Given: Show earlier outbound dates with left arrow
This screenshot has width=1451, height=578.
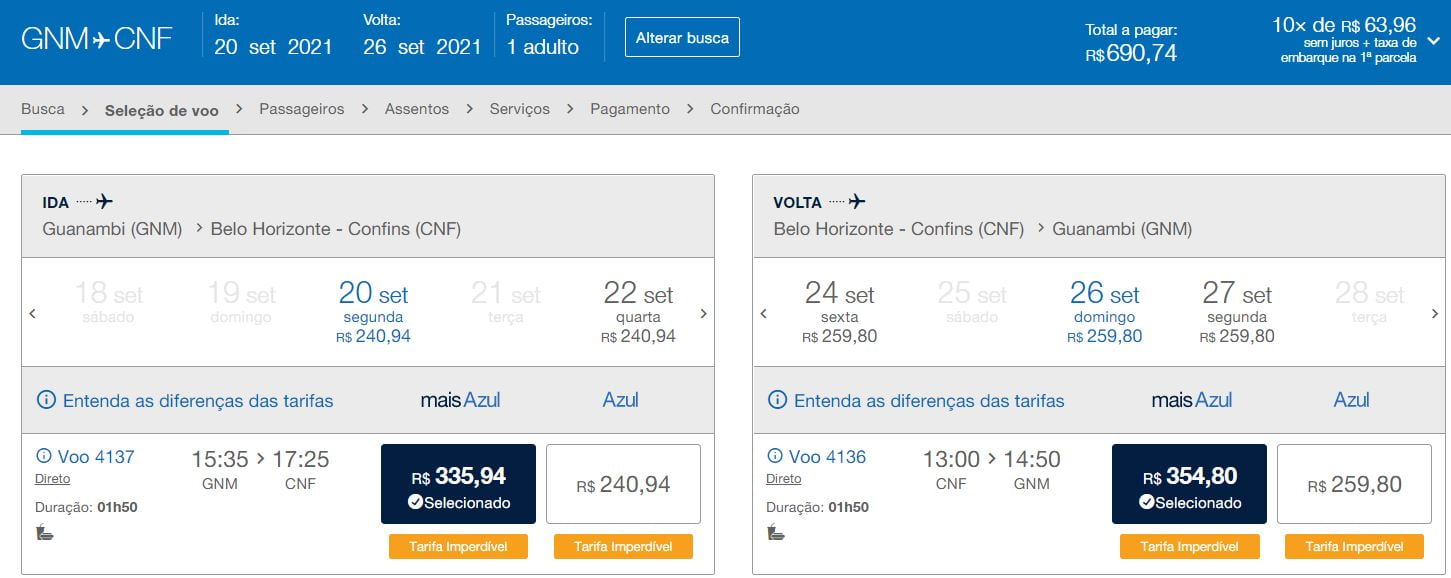Looking at the screenshot, I should pos(33,314).
